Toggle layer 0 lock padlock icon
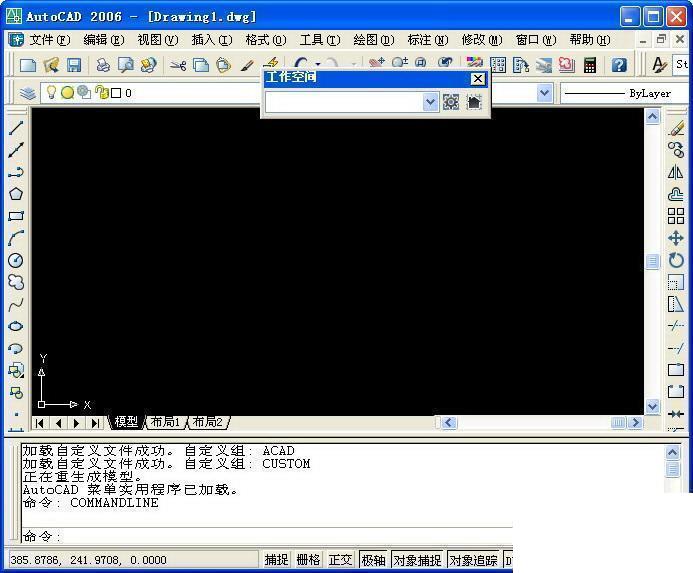This screenshot has width=693, height=573. [x=102, y=92]
